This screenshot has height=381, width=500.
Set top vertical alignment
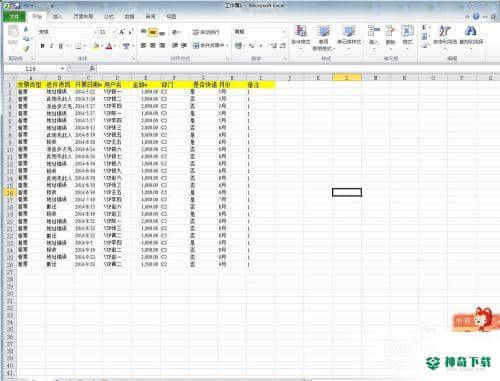click(x=143, y=32)
